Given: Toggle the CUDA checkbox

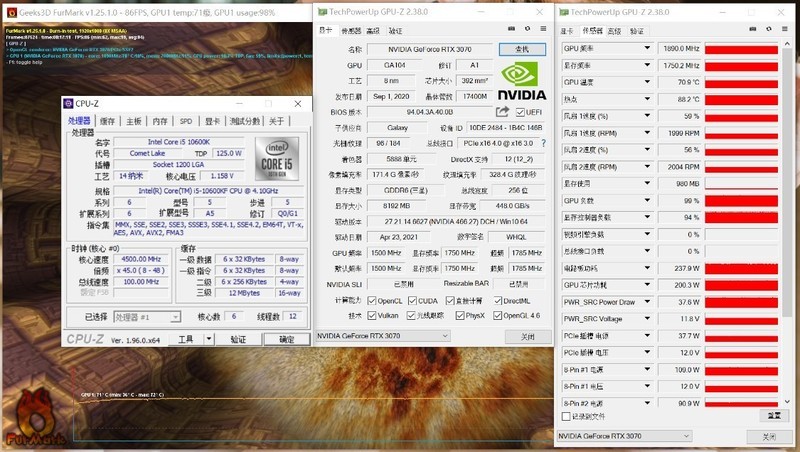Looking at the screenshot, I should (412, 300).
